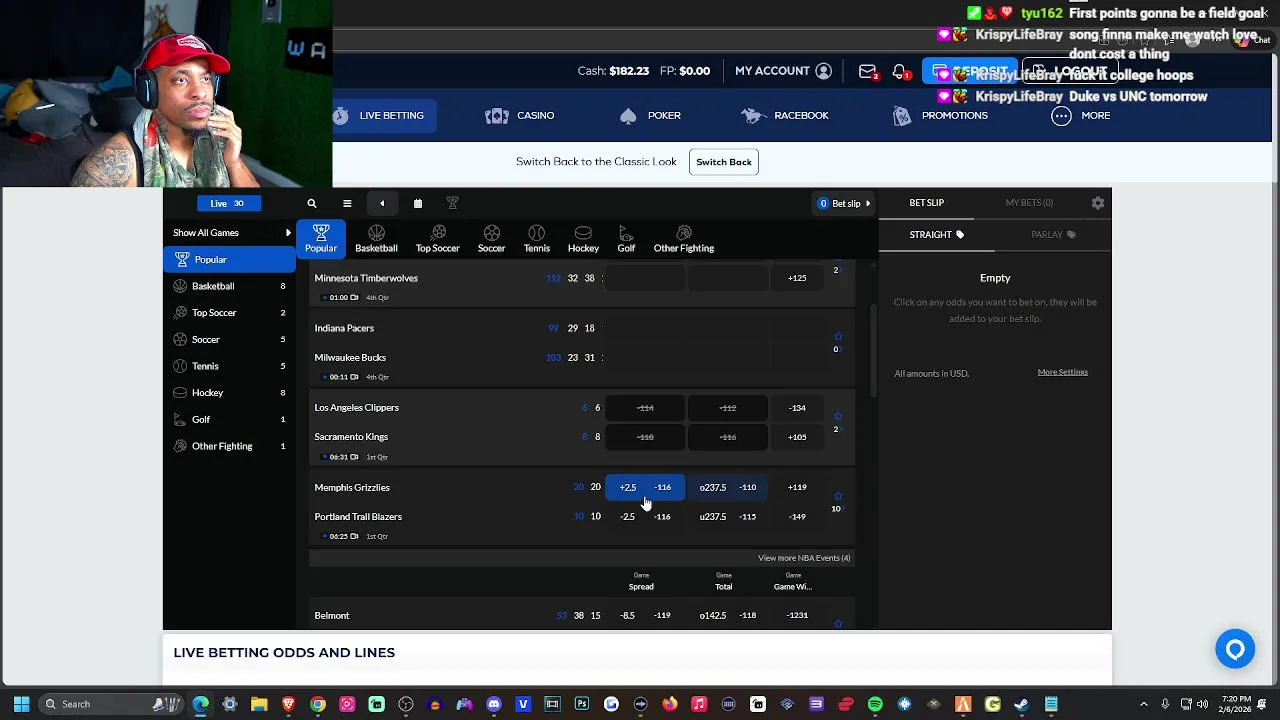
Task: Toggle the Live 30 filter button
Action: 229,203
